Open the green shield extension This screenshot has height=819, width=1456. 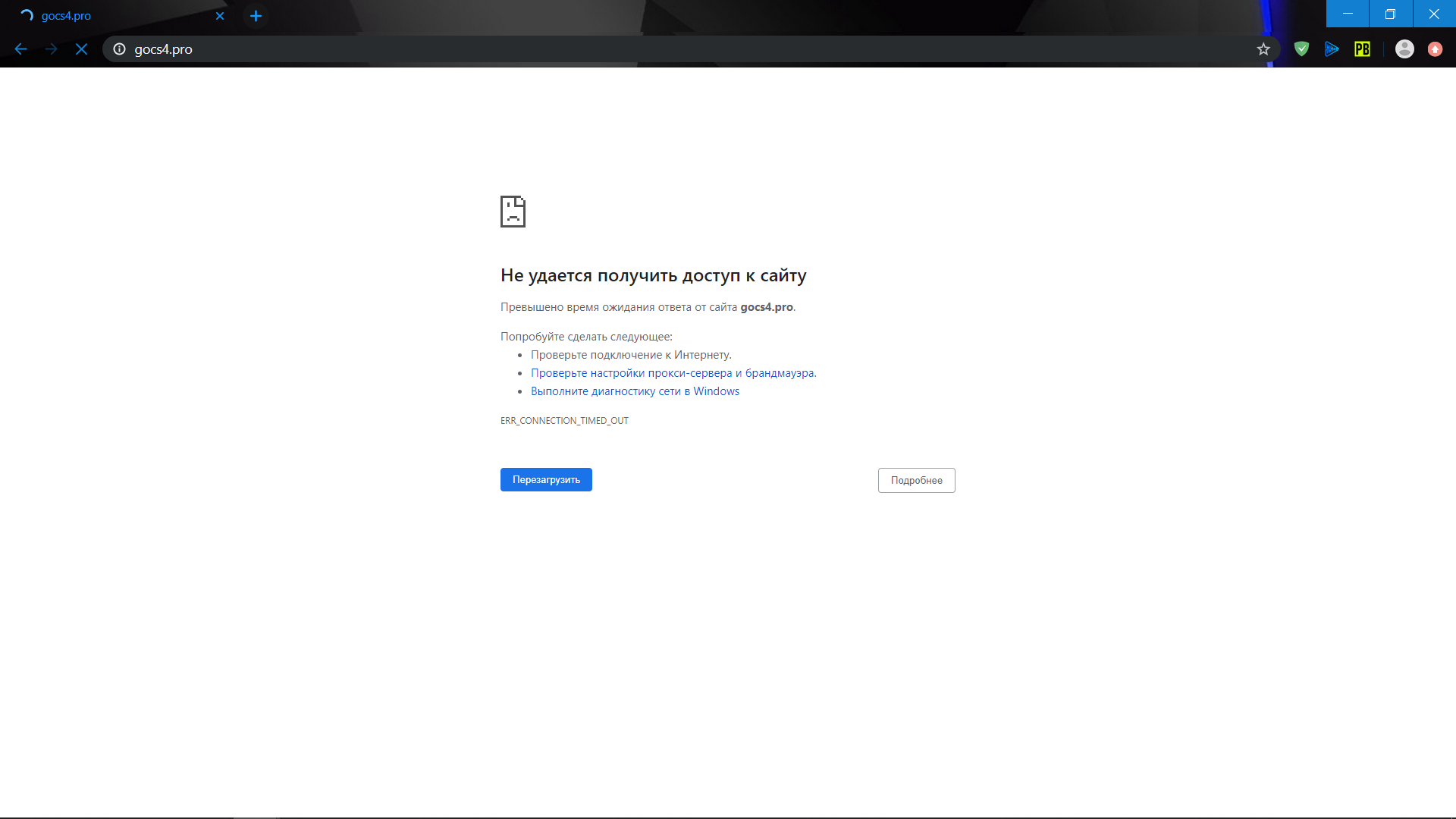1301,49
